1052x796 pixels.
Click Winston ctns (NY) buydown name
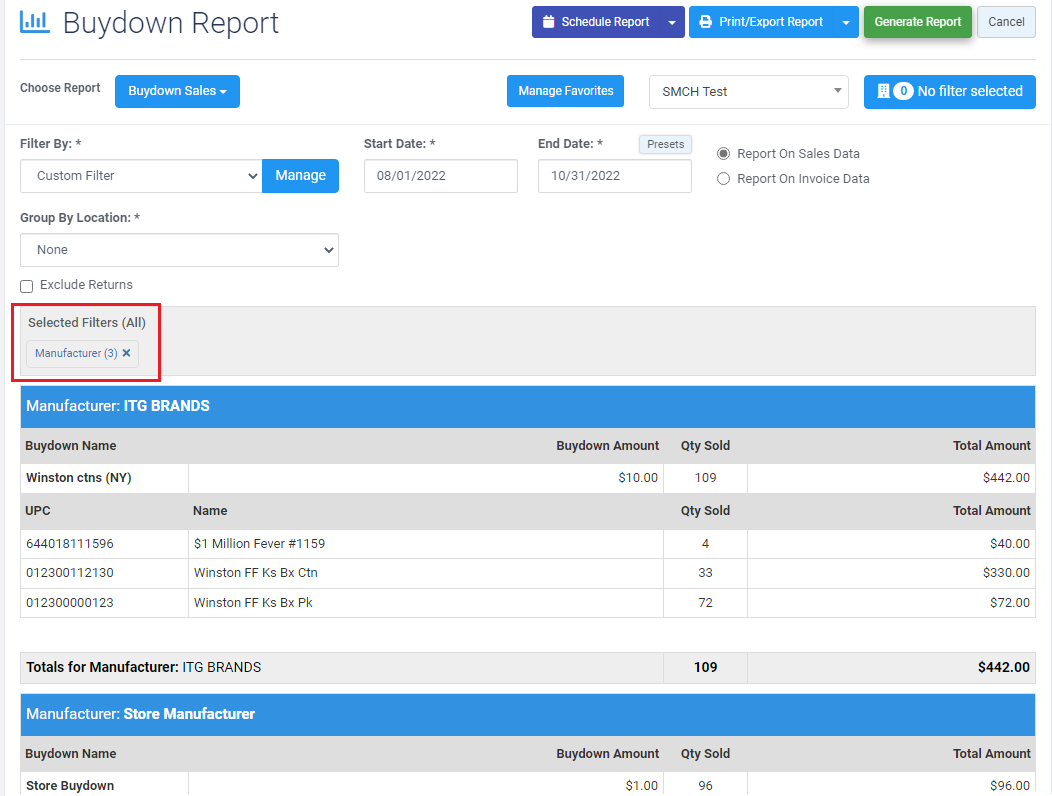[78, 478]
